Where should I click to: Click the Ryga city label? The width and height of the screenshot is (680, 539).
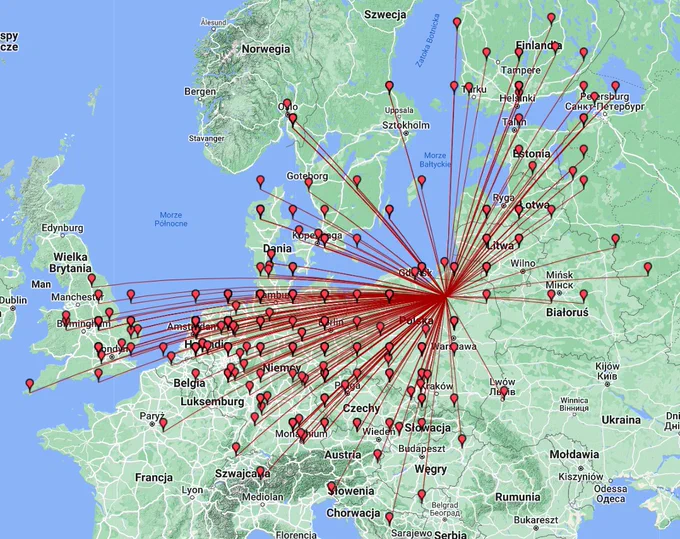503,198
